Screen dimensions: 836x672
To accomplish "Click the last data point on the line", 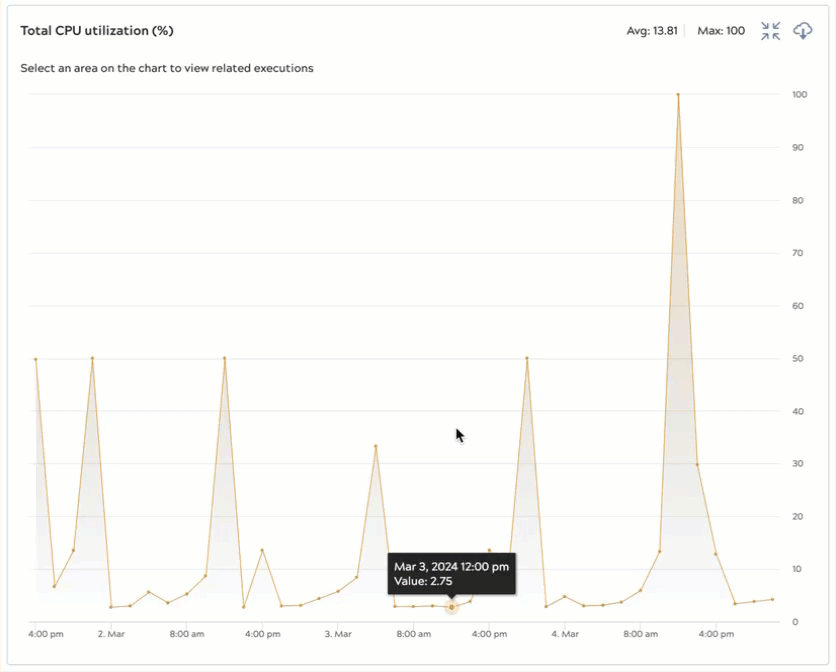I will (x=772, y=599).
